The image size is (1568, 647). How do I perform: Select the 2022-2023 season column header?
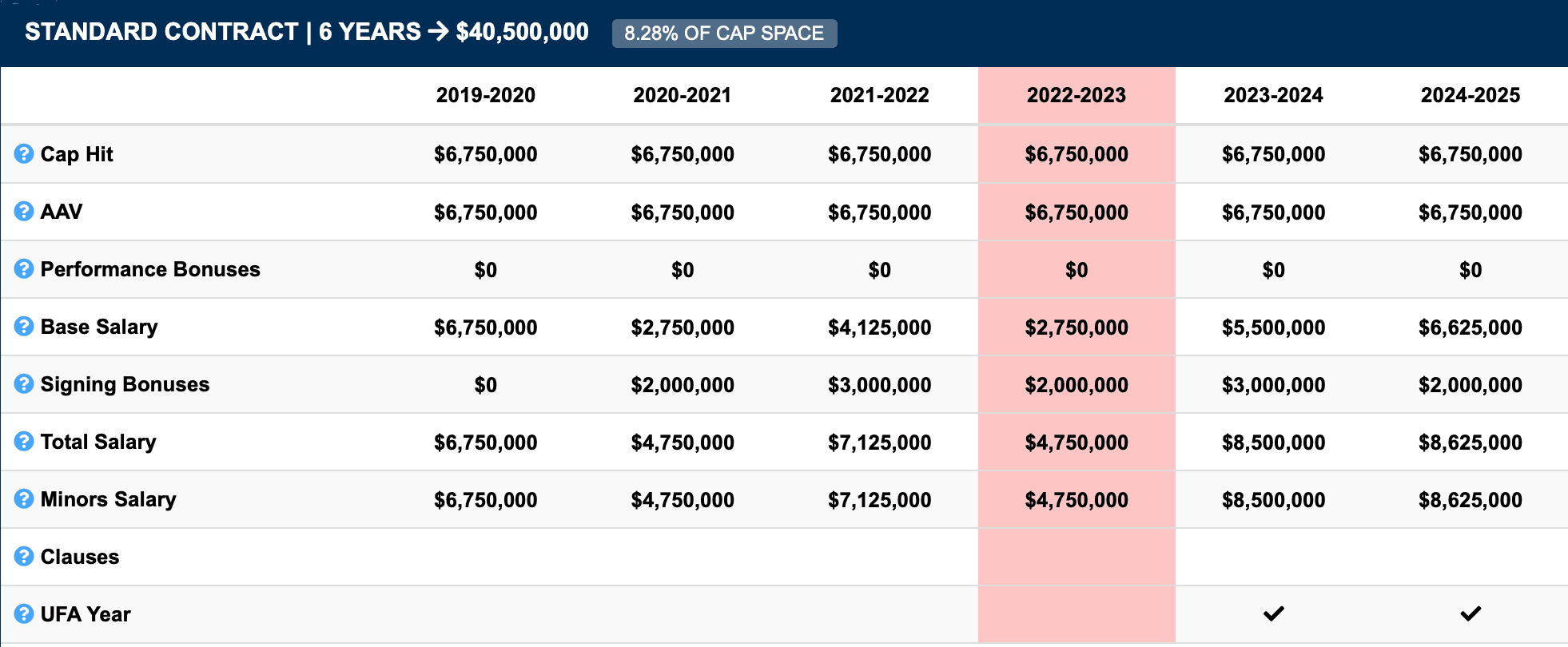1076,95
